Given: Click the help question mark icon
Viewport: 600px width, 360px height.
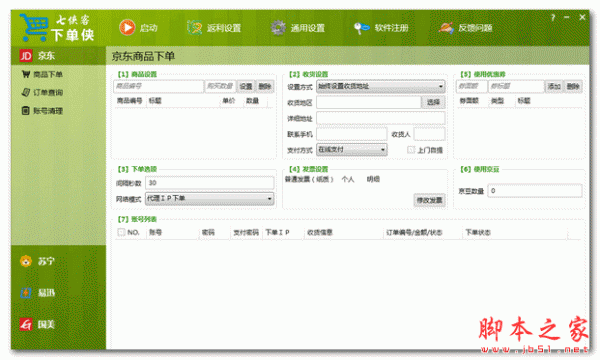Looking at the screenshot, I should 553,18.
